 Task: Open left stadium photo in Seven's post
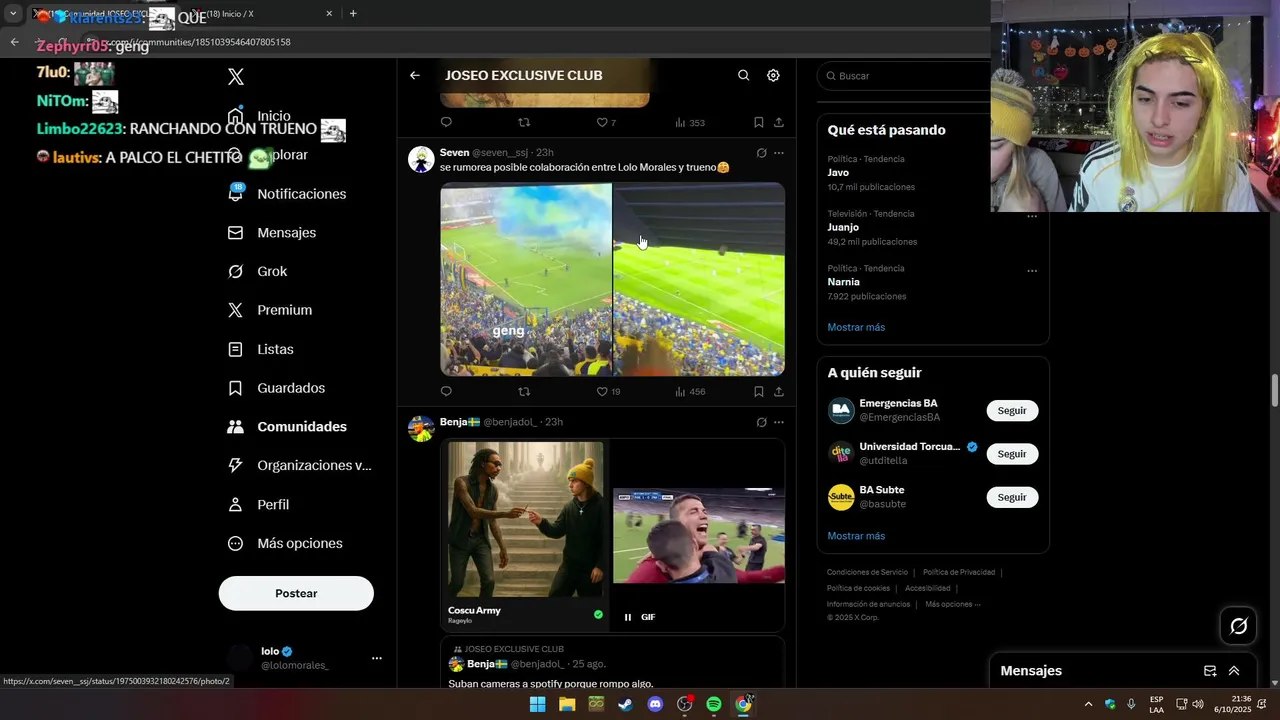point(526,279)
